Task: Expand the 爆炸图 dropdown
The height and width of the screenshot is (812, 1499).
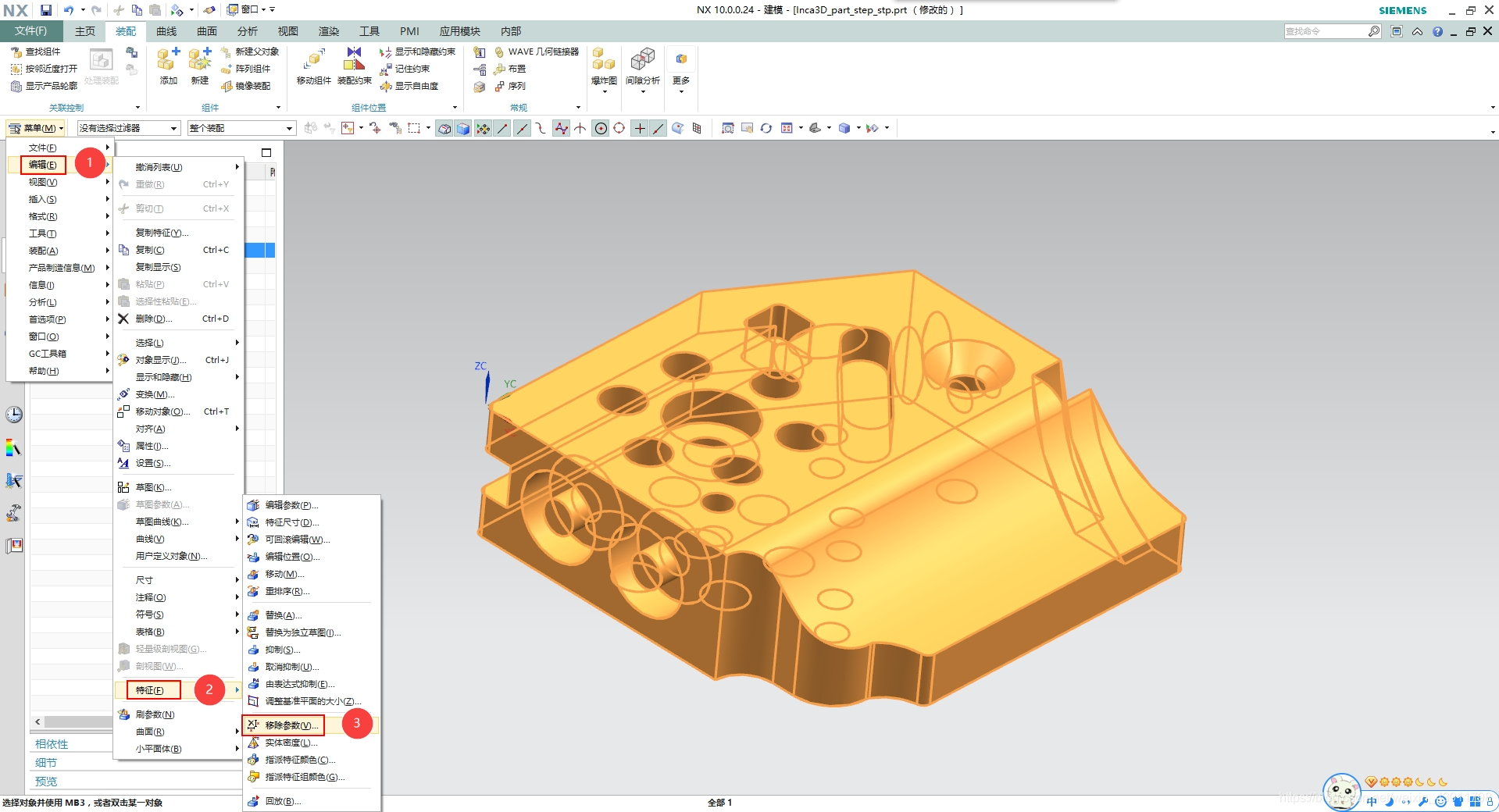Action: pos(605,92)
